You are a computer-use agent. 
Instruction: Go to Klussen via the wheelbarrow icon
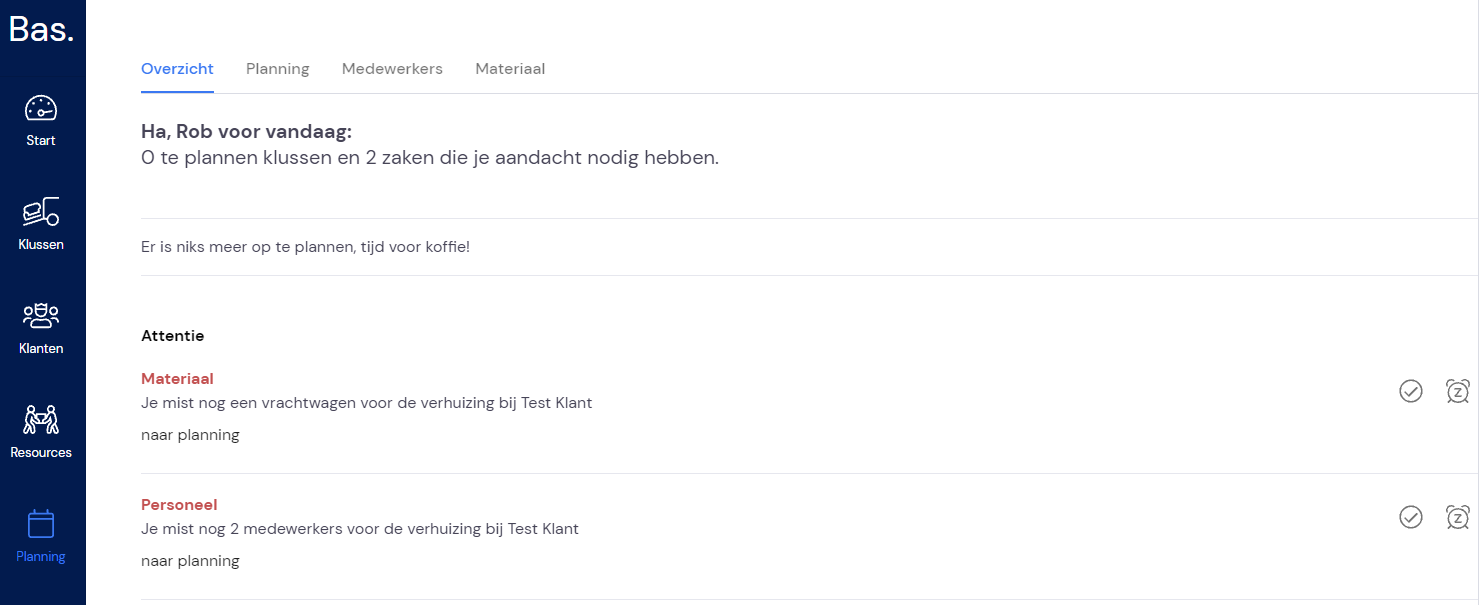[41, 211]
